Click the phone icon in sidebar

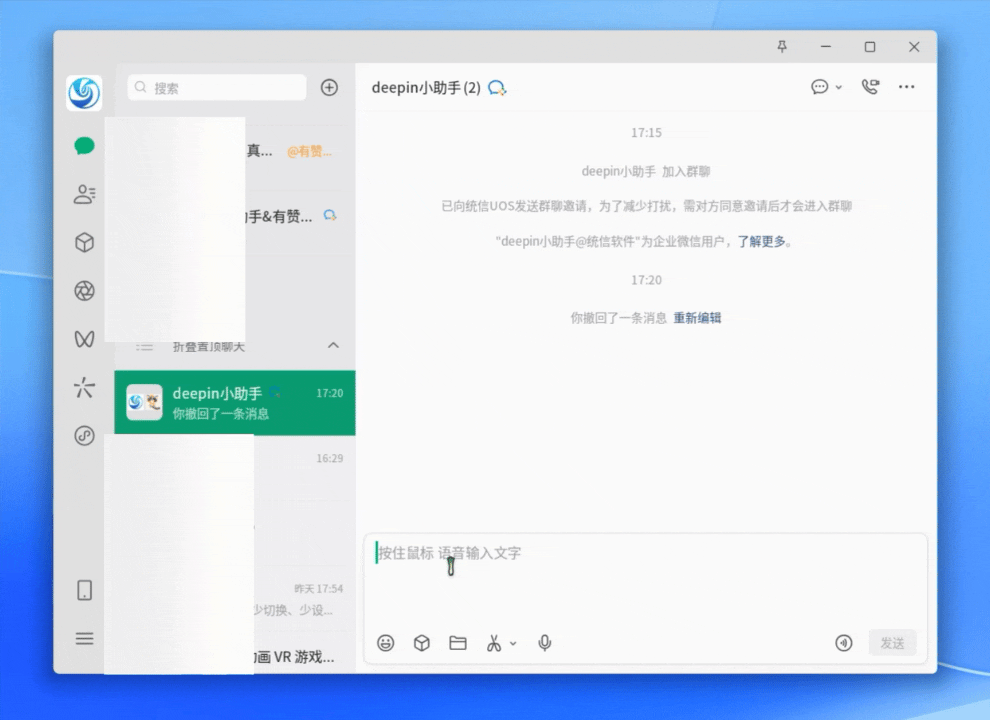(x=84, y=591)
